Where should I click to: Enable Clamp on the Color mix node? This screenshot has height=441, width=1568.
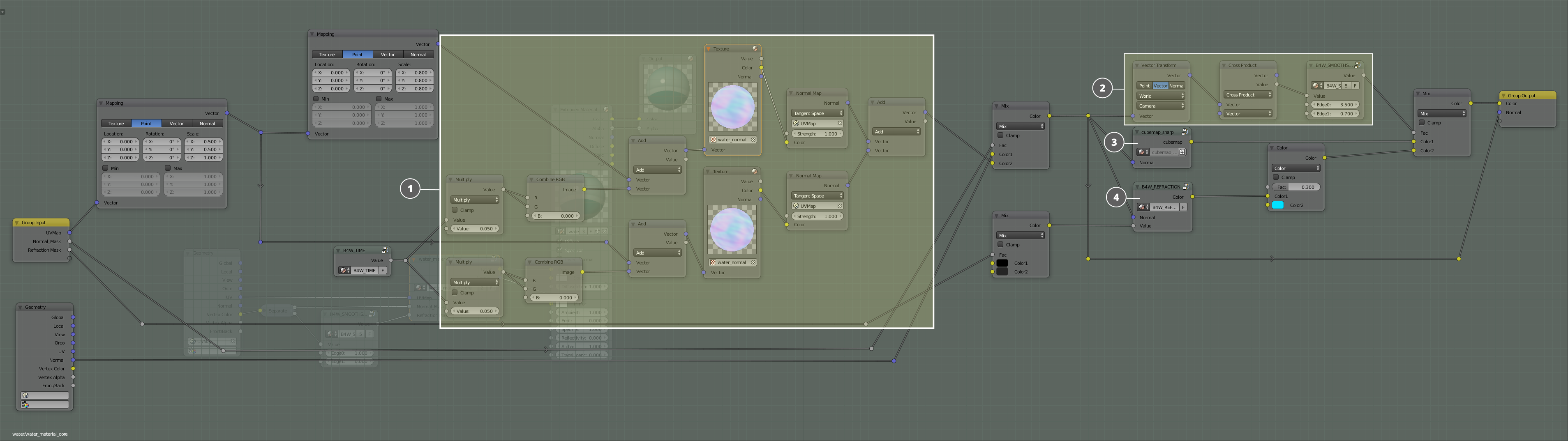(1276, 177)
